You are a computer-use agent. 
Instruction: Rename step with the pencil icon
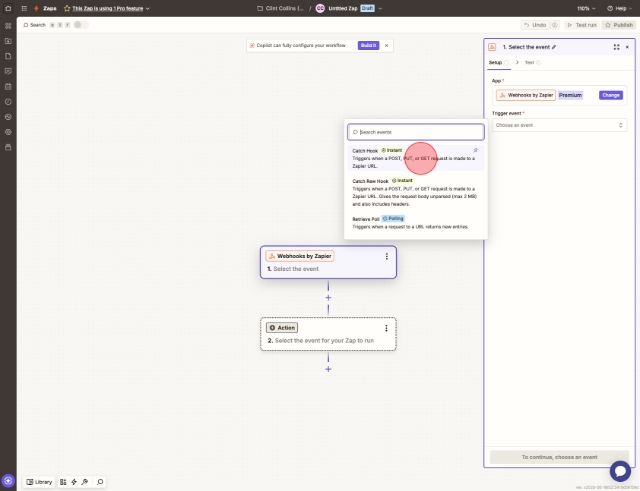(554, 47)
